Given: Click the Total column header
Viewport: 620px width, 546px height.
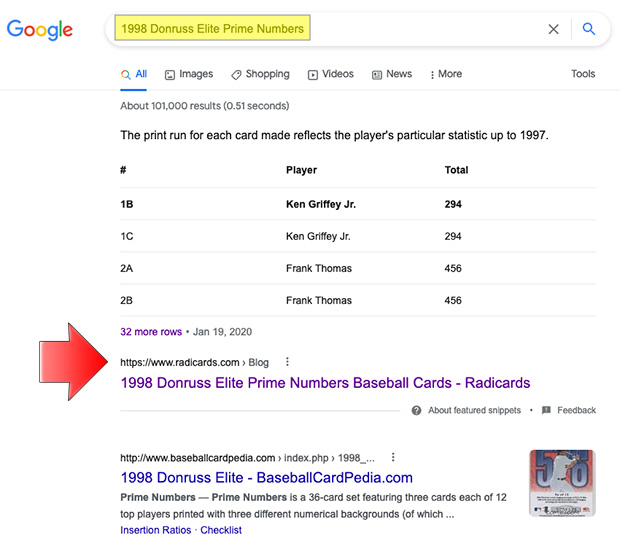Looking at the screenshot, I should (x=456, y=170).
